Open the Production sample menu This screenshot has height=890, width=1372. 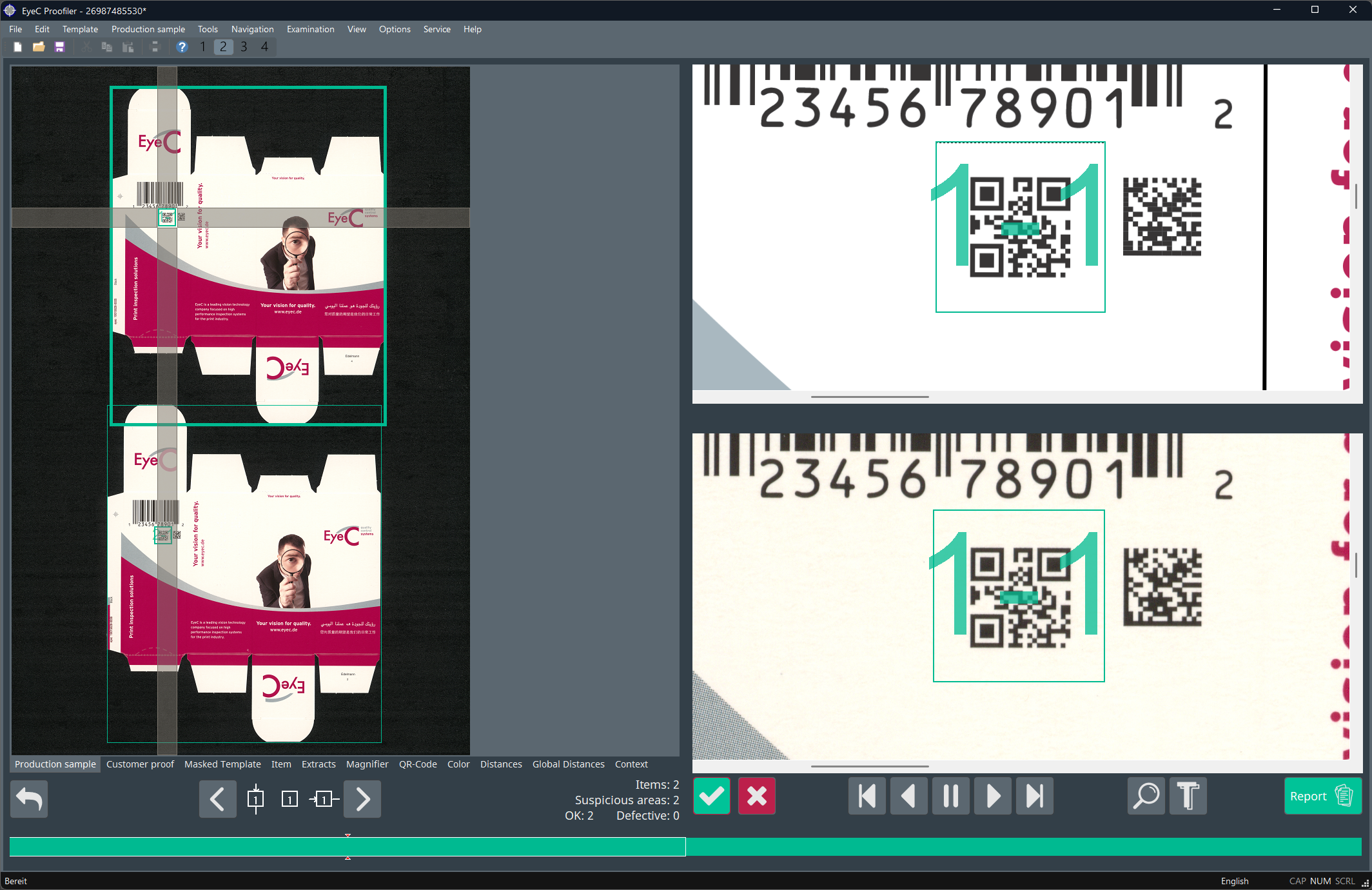click(148, 29)
